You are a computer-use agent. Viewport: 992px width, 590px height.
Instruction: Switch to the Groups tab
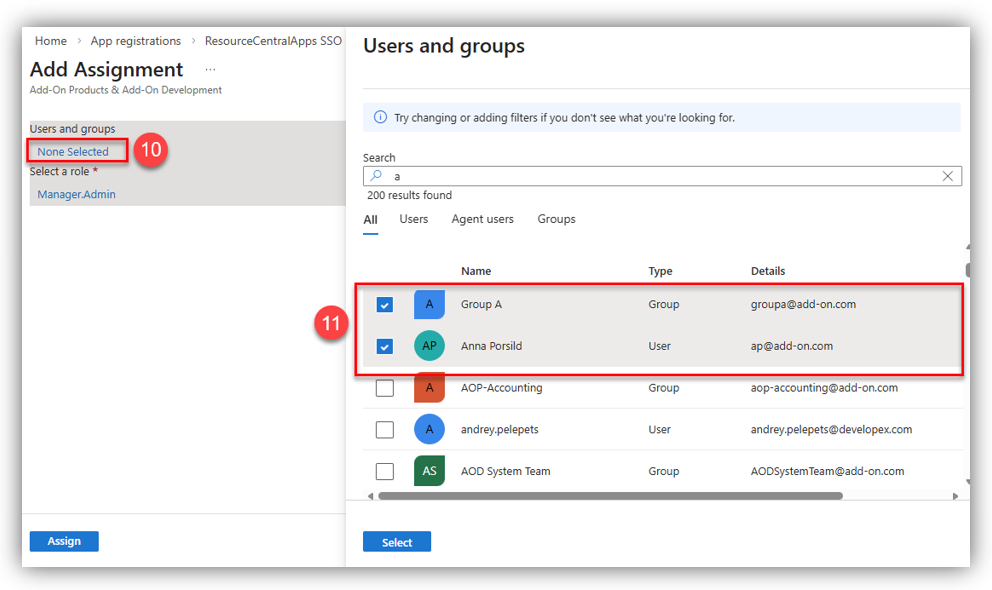556,219
